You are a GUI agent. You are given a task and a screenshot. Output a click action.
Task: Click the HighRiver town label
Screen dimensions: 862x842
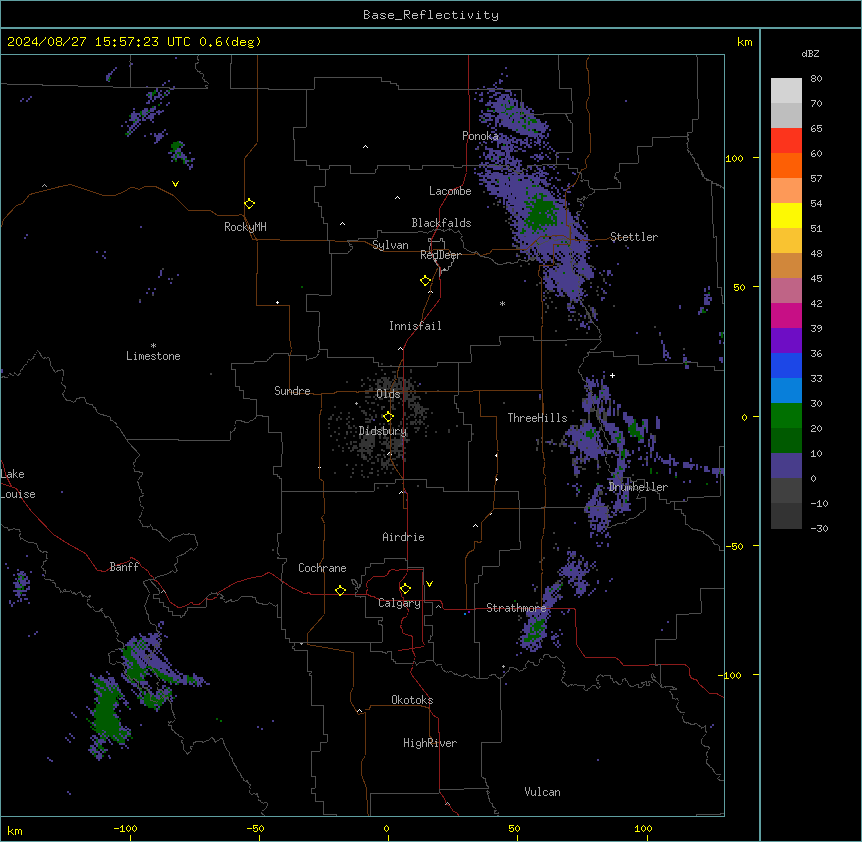(430, 743)
